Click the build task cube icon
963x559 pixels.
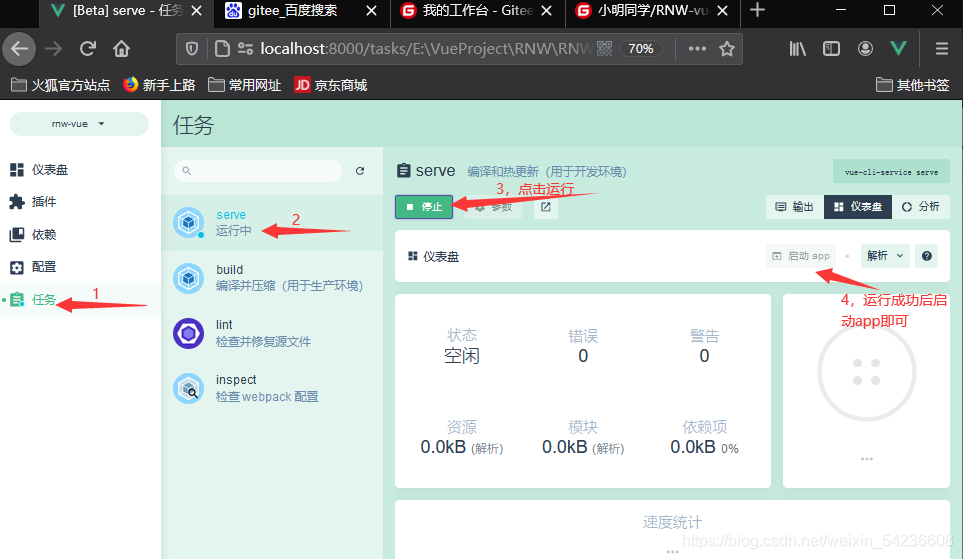[189, 278]
